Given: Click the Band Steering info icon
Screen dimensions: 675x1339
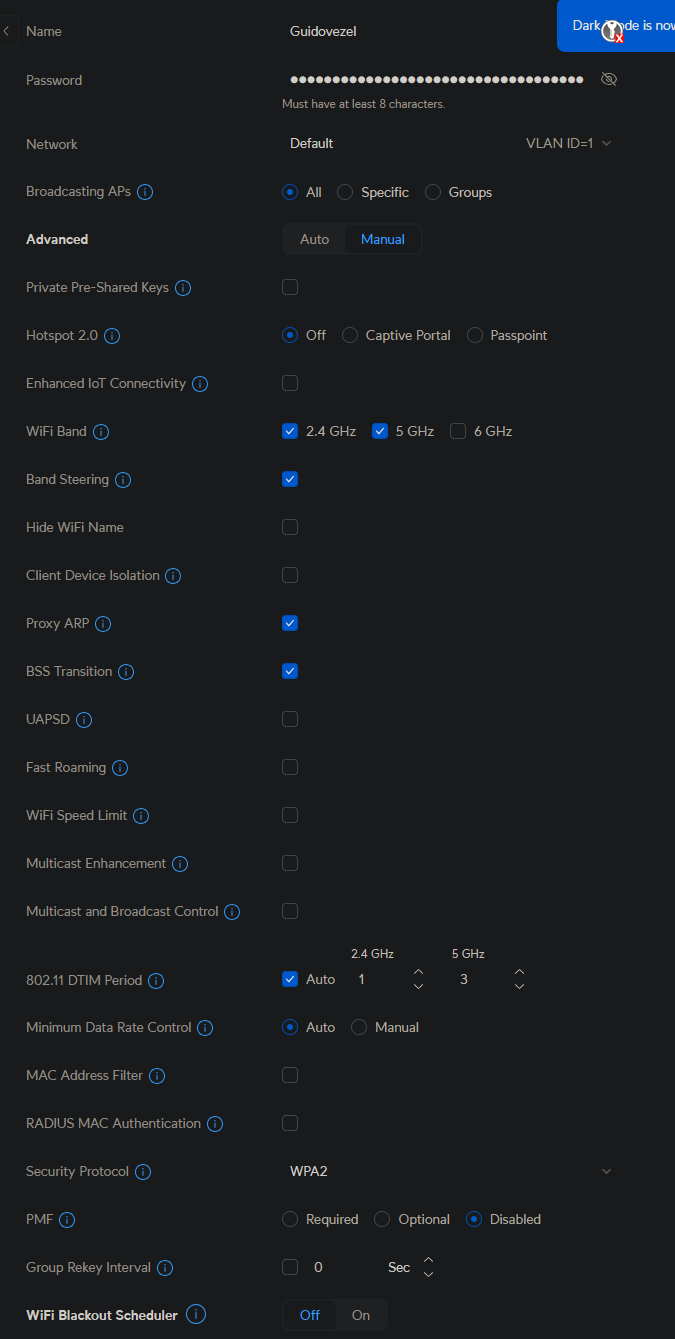Looking at the screenshot, I should tap(123, 480).
